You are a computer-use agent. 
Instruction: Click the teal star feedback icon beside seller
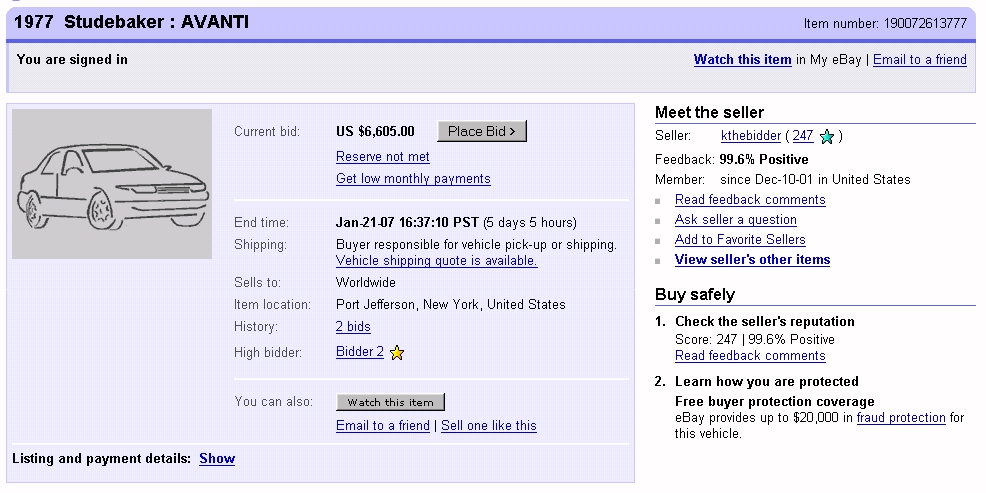pos(826,137)
